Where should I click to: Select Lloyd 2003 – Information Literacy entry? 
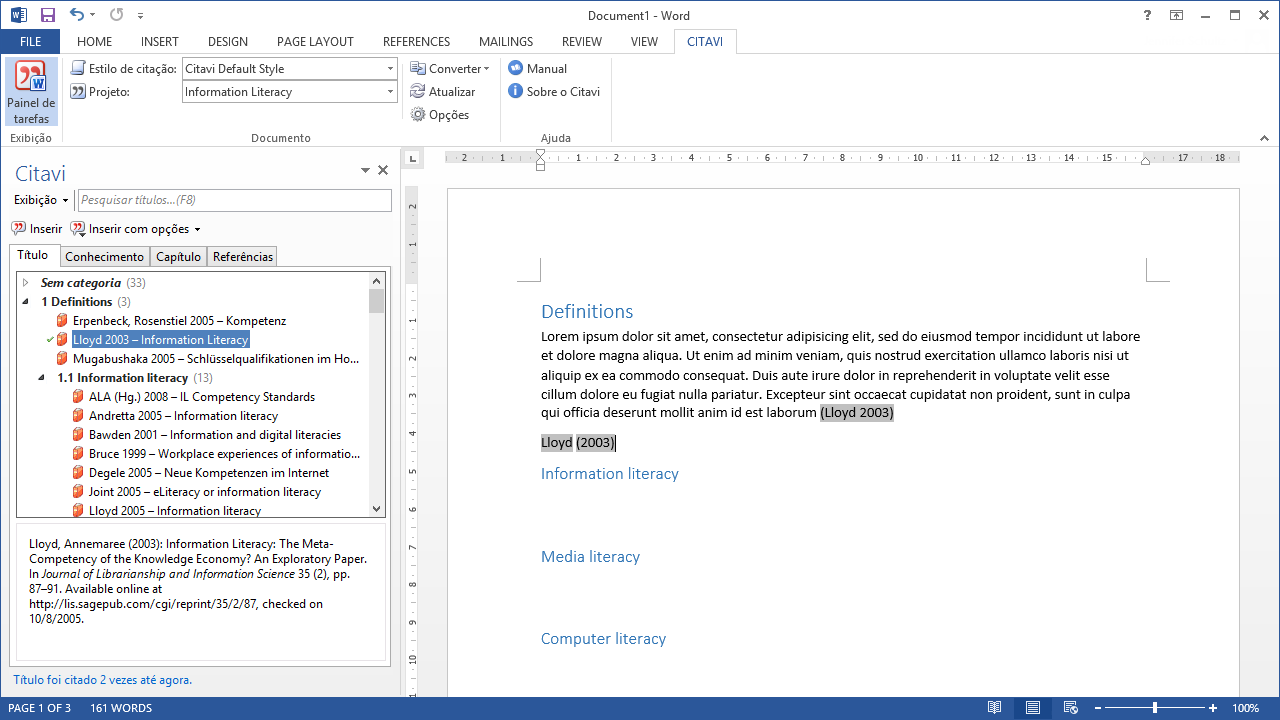coord(160,340)
